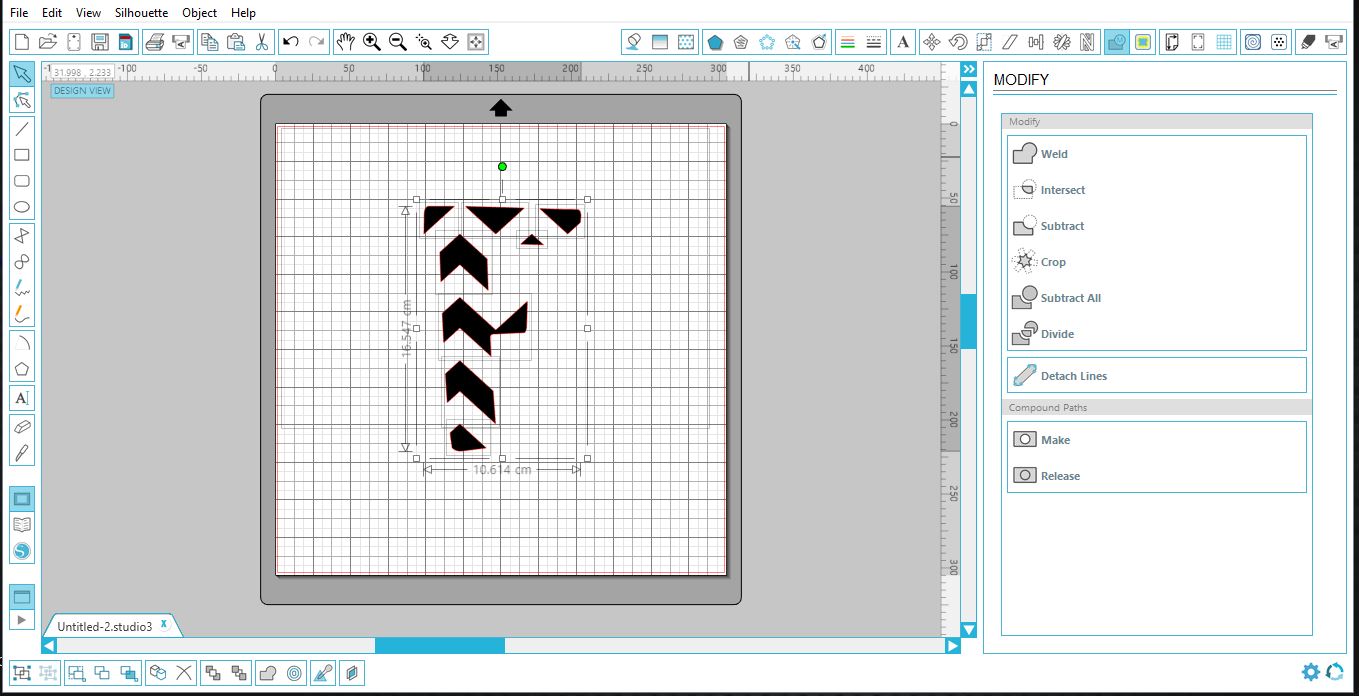This screenshot has height=696, width=1359.
Task: Select the Zoom In tool
Action: (x=371, y=42)
